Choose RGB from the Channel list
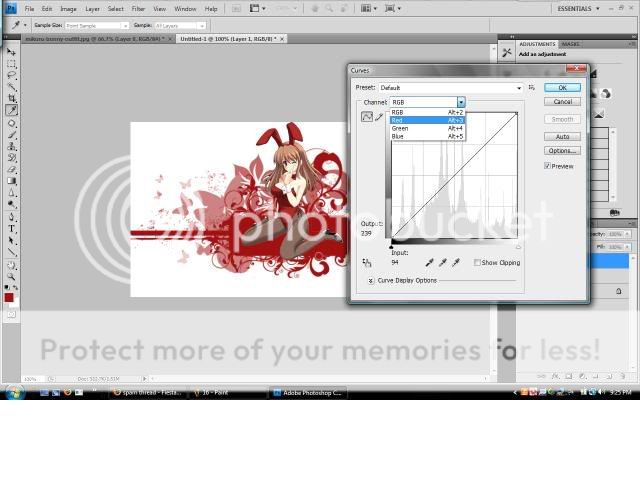 427,112
